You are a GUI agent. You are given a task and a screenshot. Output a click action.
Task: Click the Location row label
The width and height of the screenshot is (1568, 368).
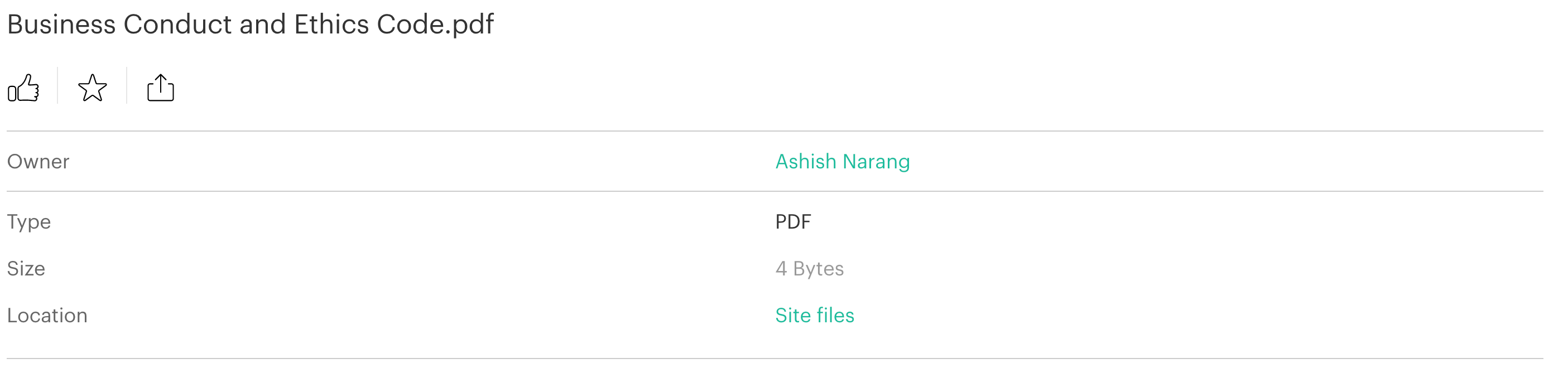(x=47, y=315)
